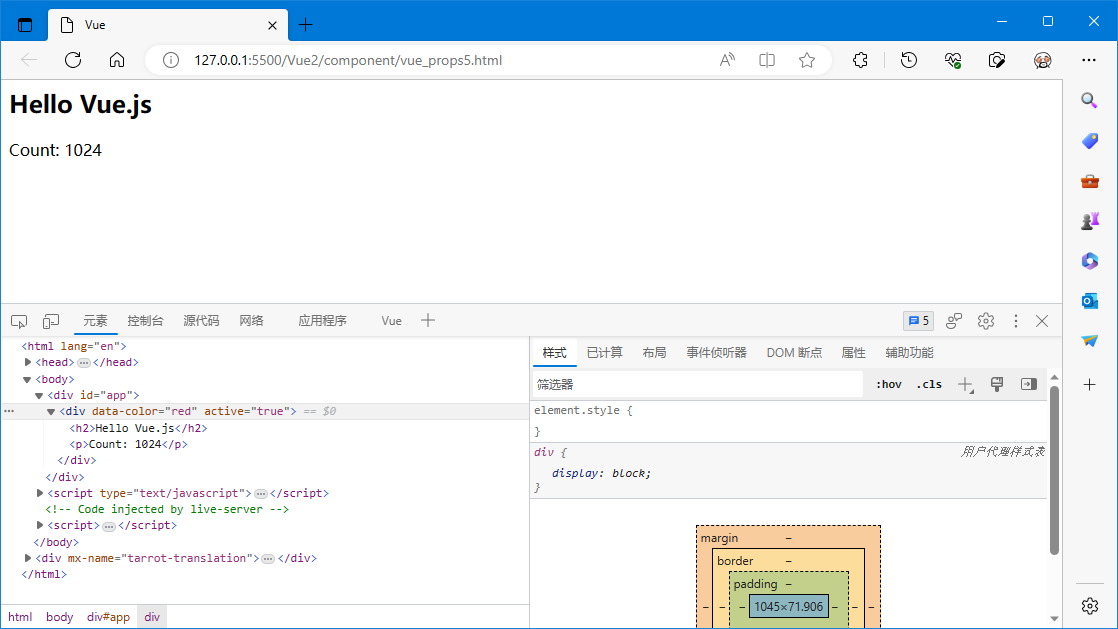View site information icon in address bar
1118x629 pixels.
[x=171, y=60]
